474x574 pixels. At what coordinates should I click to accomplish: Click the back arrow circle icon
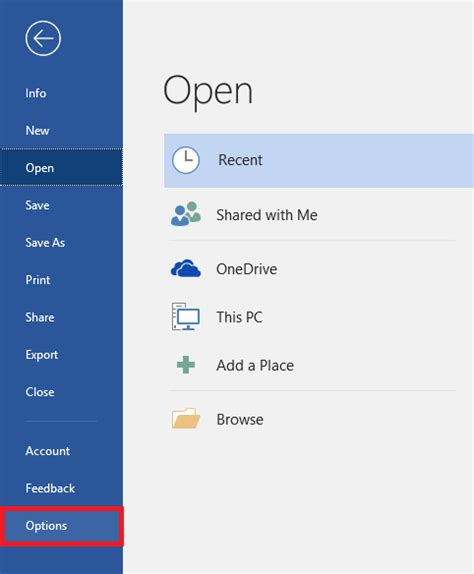click(x=43, y=38)
